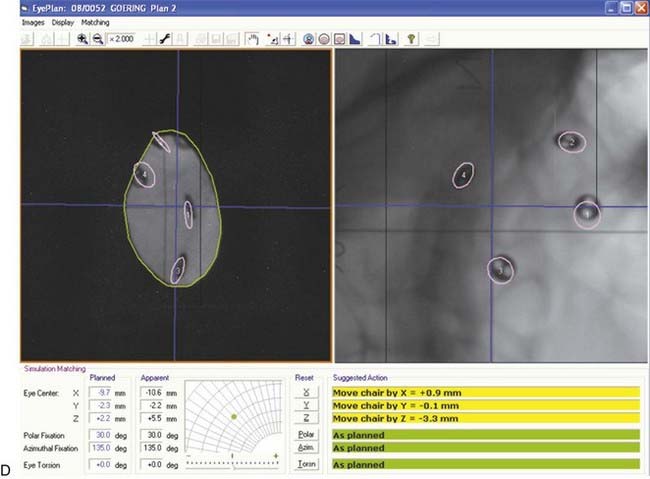Open the Display menu
Viewport: 650px width, 479px height.
coord(63,21)
